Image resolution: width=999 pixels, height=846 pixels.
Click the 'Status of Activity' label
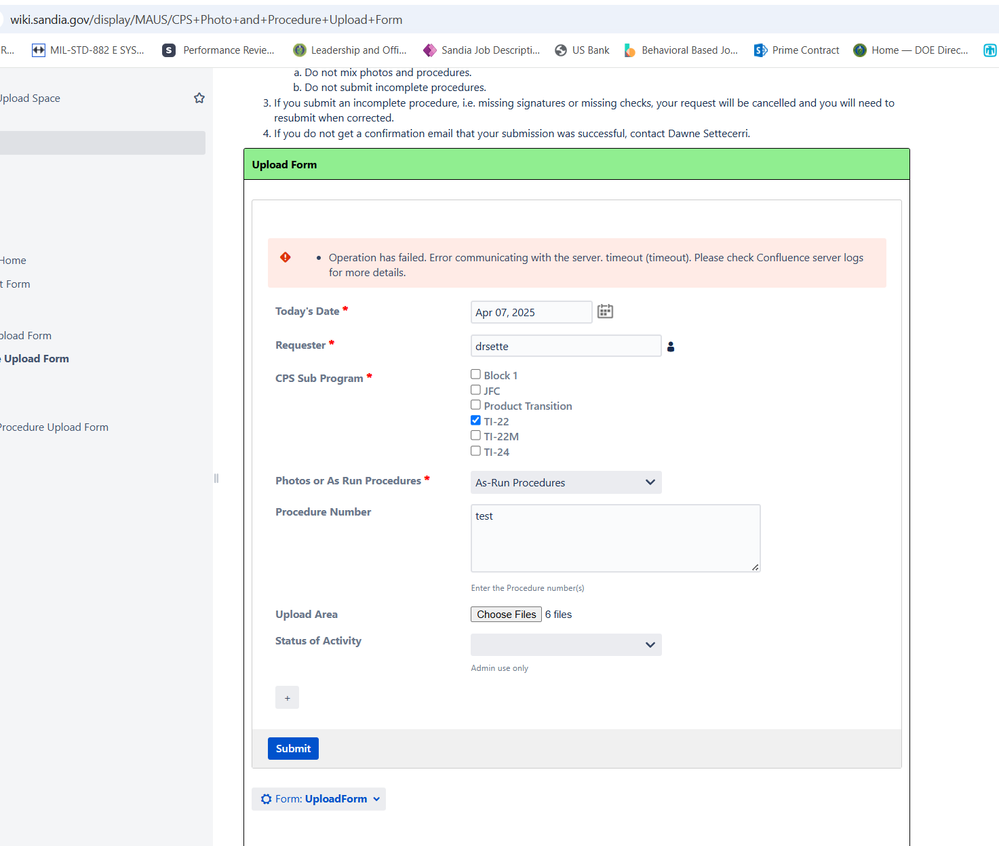pos(318,641)
